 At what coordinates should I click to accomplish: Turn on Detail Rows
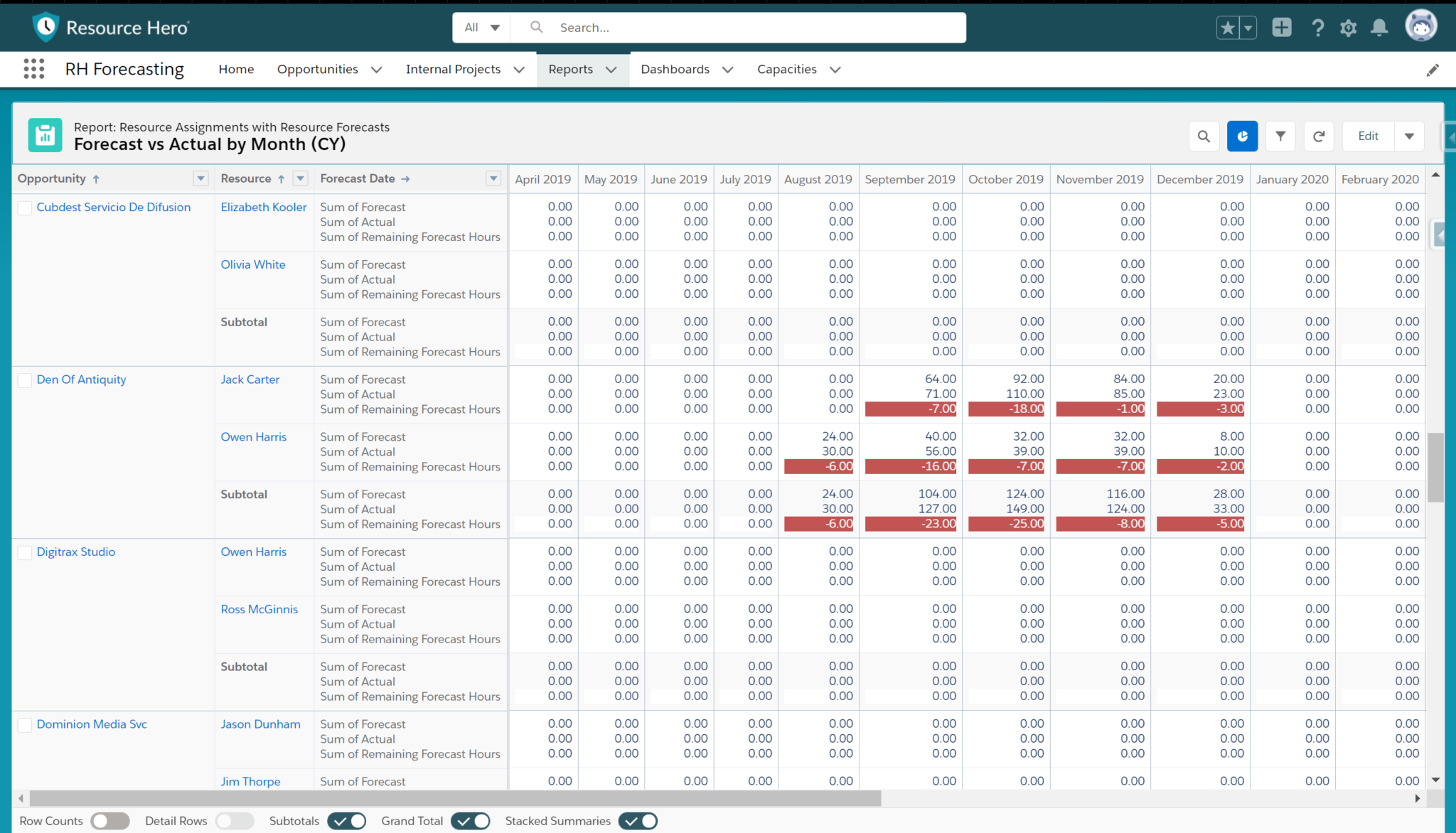coord(235,821)
